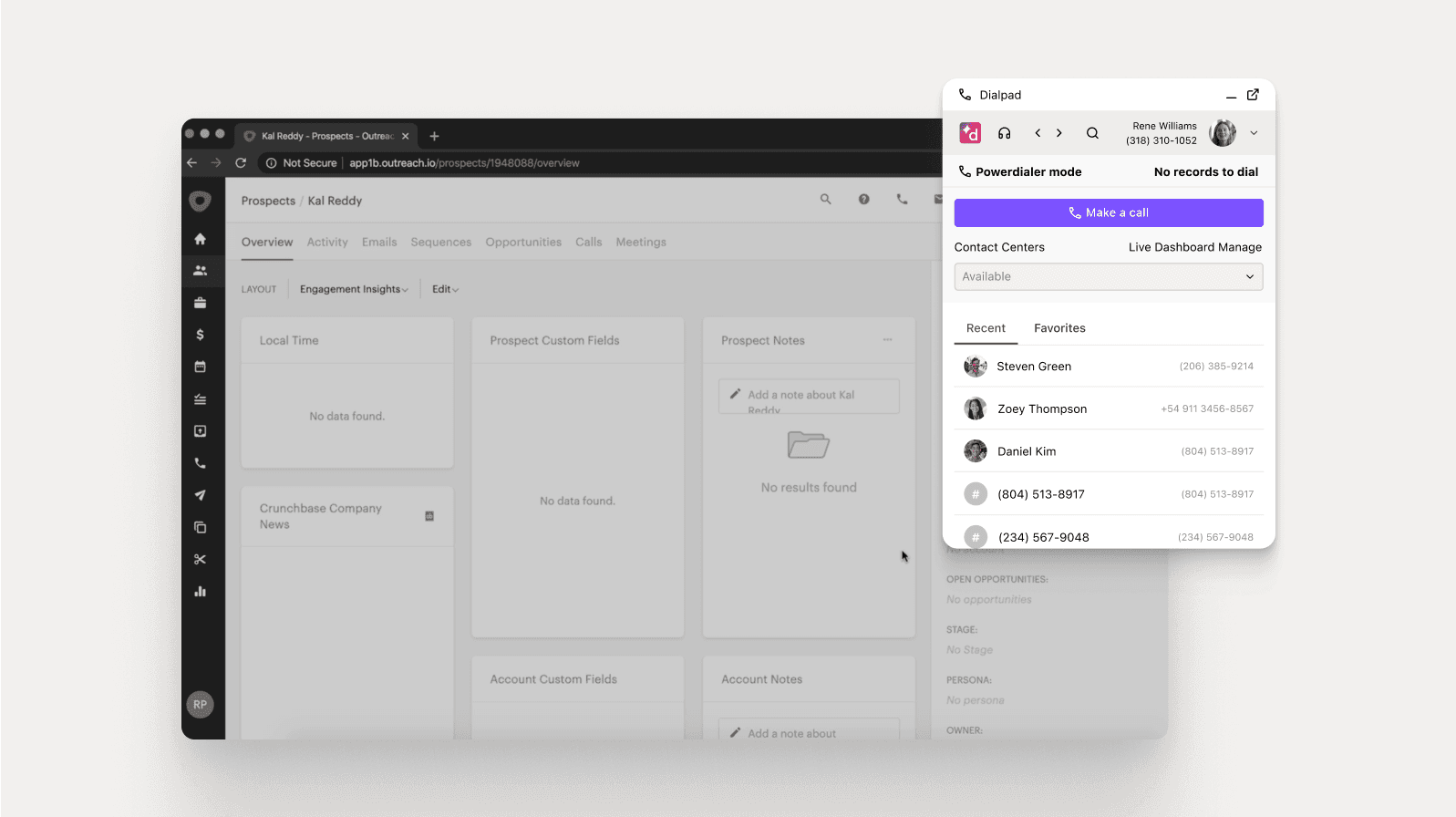Go back with Dialpad left arrow

coord(1038,133)
